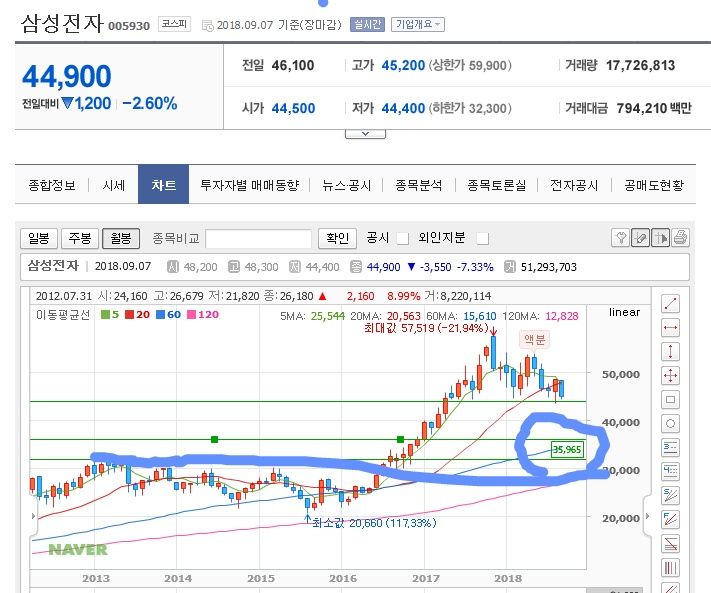Expand the price summary panel chevron

pos(365,134)
